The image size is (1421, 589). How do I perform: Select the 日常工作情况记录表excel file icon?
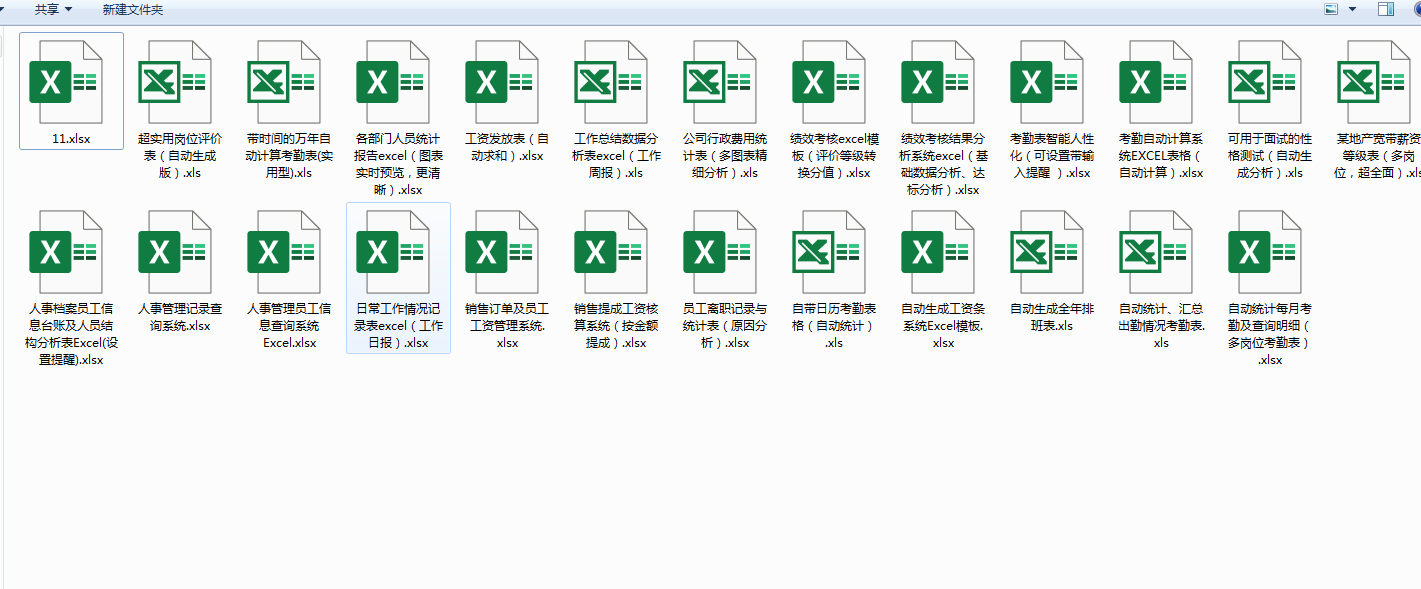coord(392,252)
